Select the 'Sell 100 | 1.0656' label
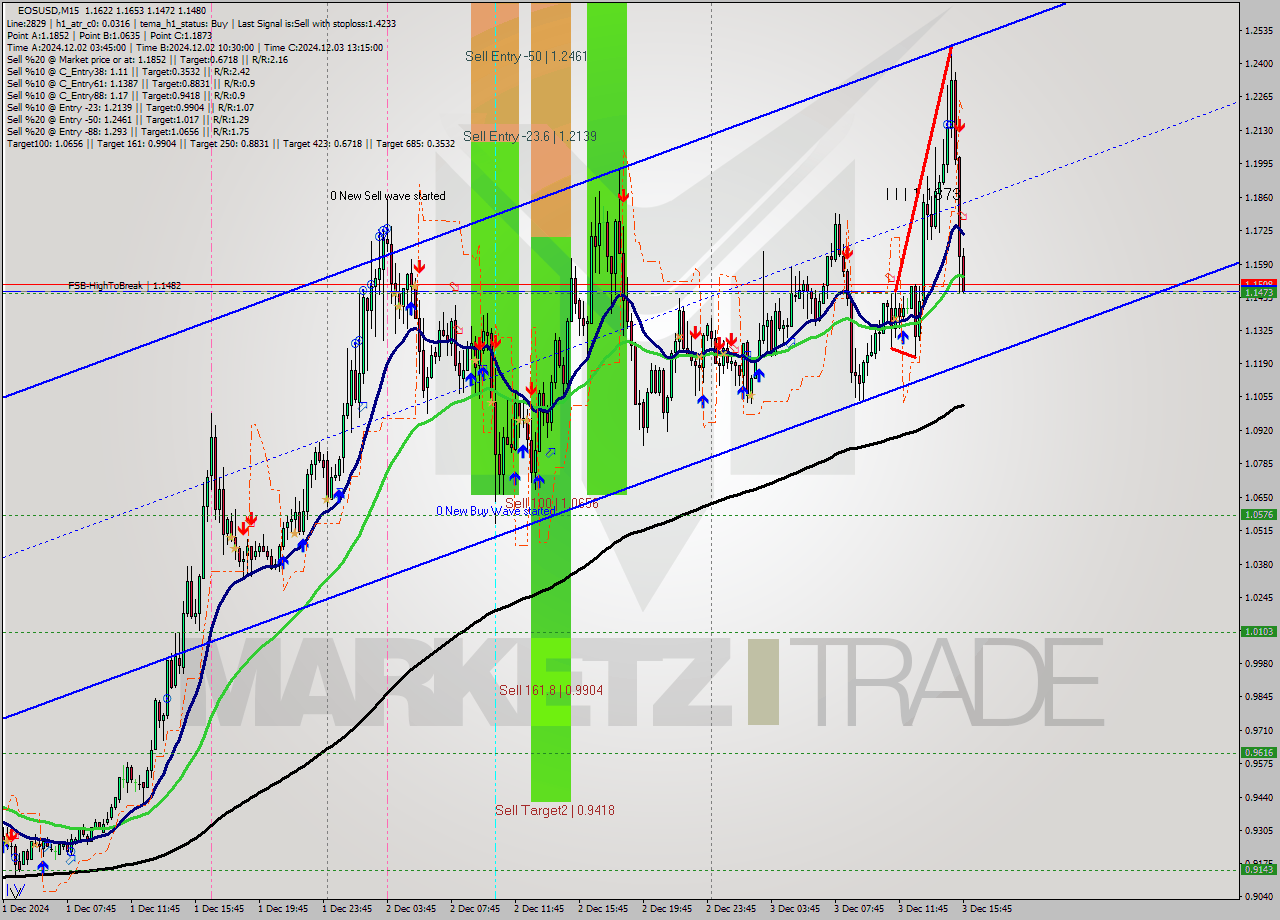 click(551, 503)
